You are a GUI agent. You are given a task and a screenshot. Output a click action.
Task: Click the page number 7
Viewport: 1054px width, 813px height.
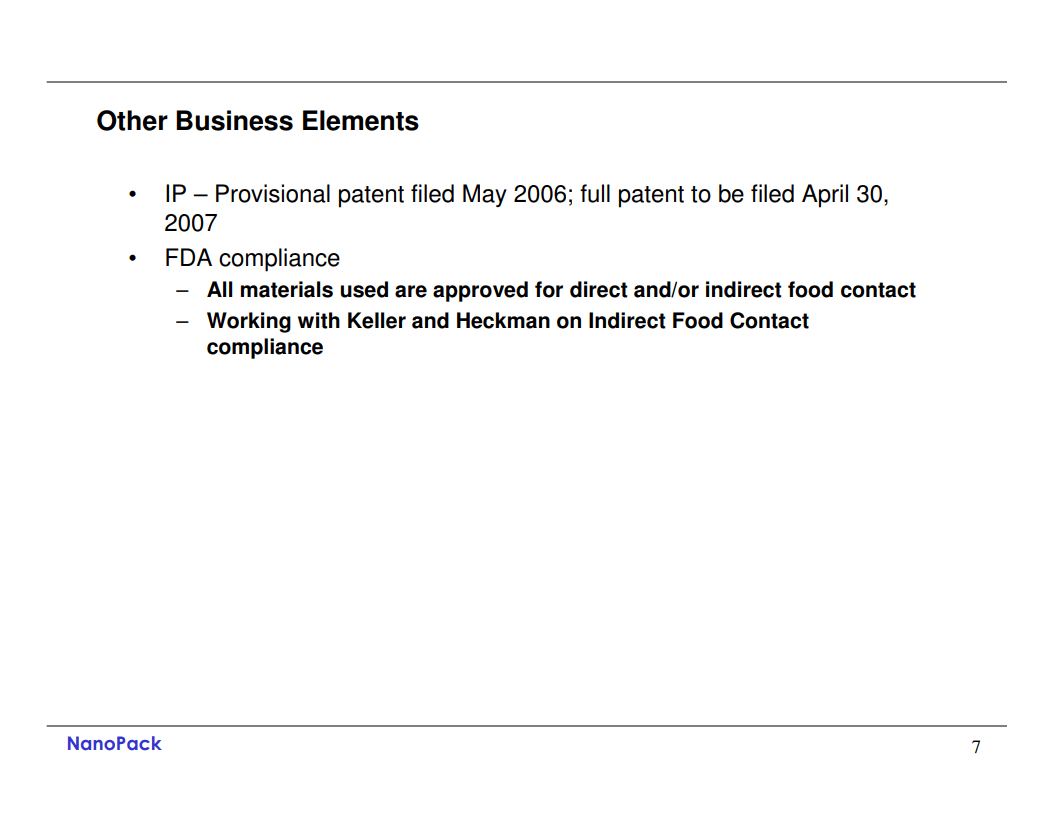[976, 747]
